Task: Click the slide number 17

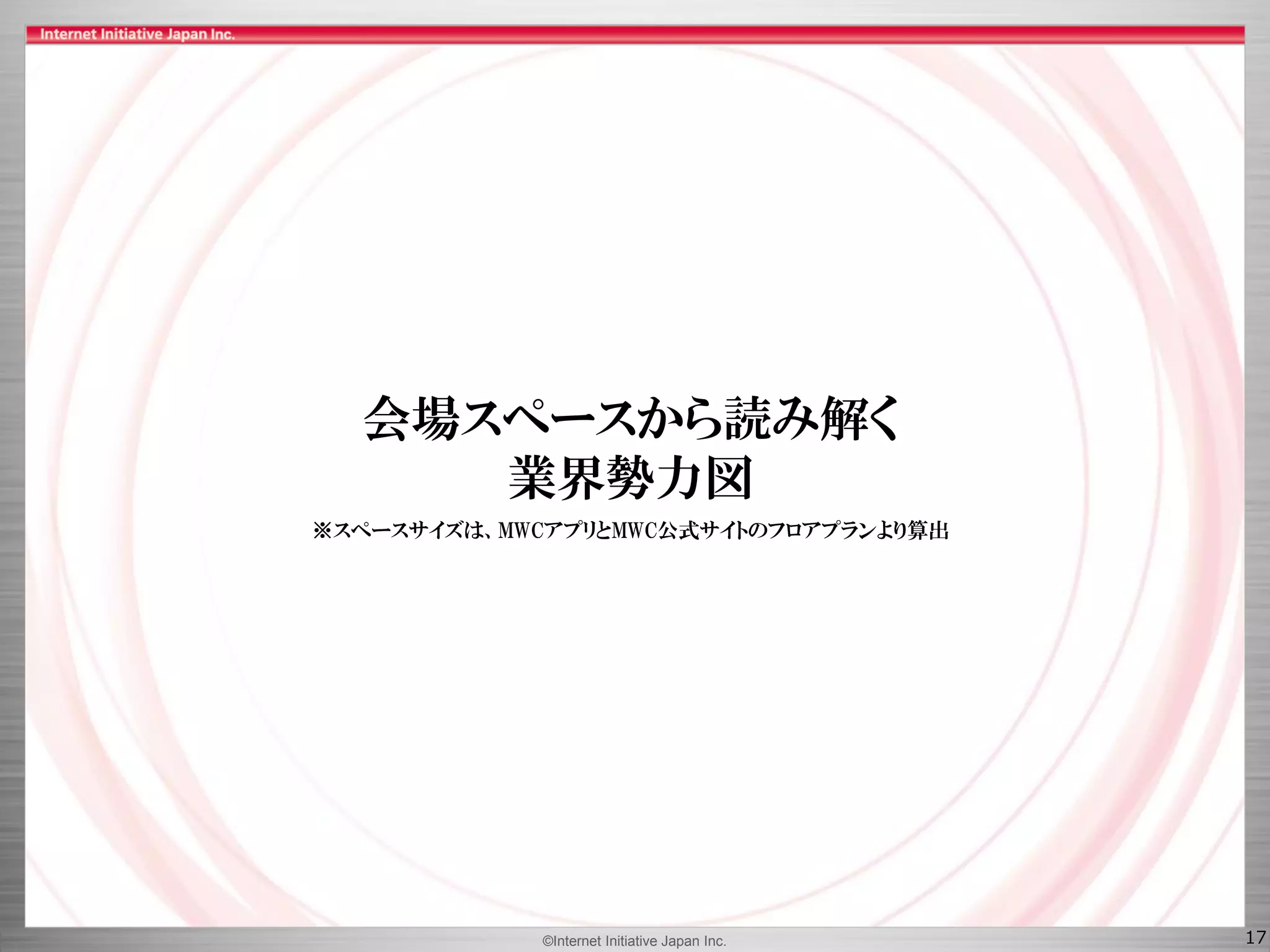Action: pyautogui.click(x=1256, y=937)
